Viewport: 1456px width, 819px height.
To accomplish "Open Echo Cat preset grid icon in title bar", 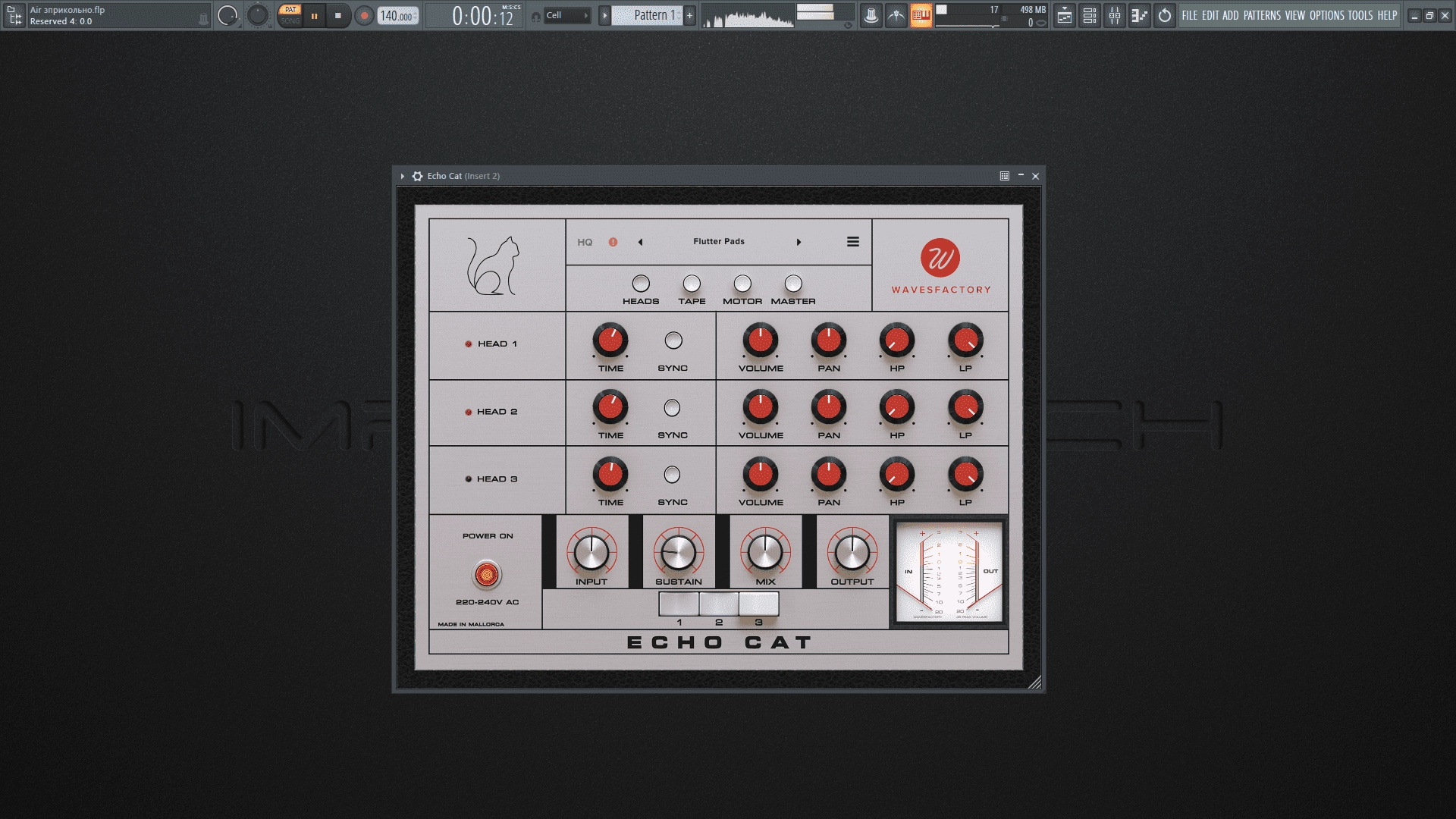I will point(1005,176).
